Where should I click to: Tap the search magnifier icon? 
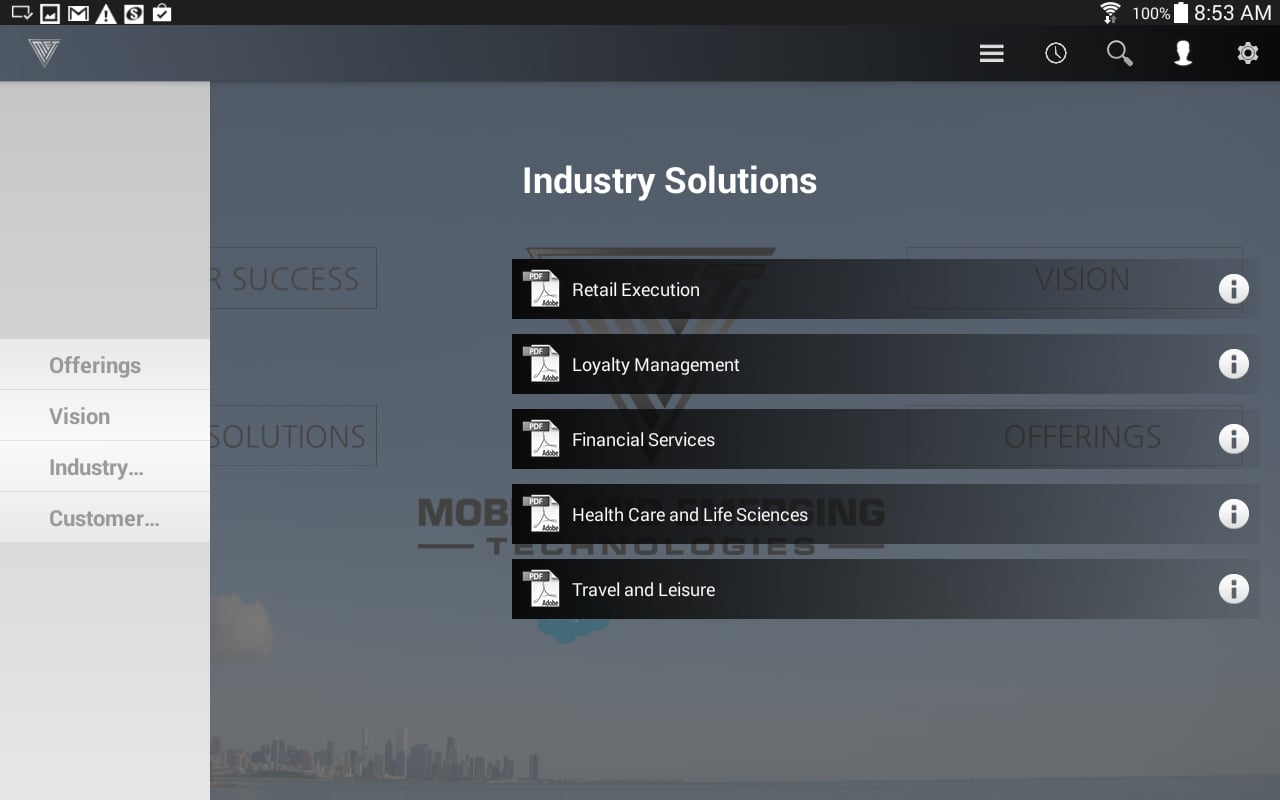click(x=1120, y=53)
